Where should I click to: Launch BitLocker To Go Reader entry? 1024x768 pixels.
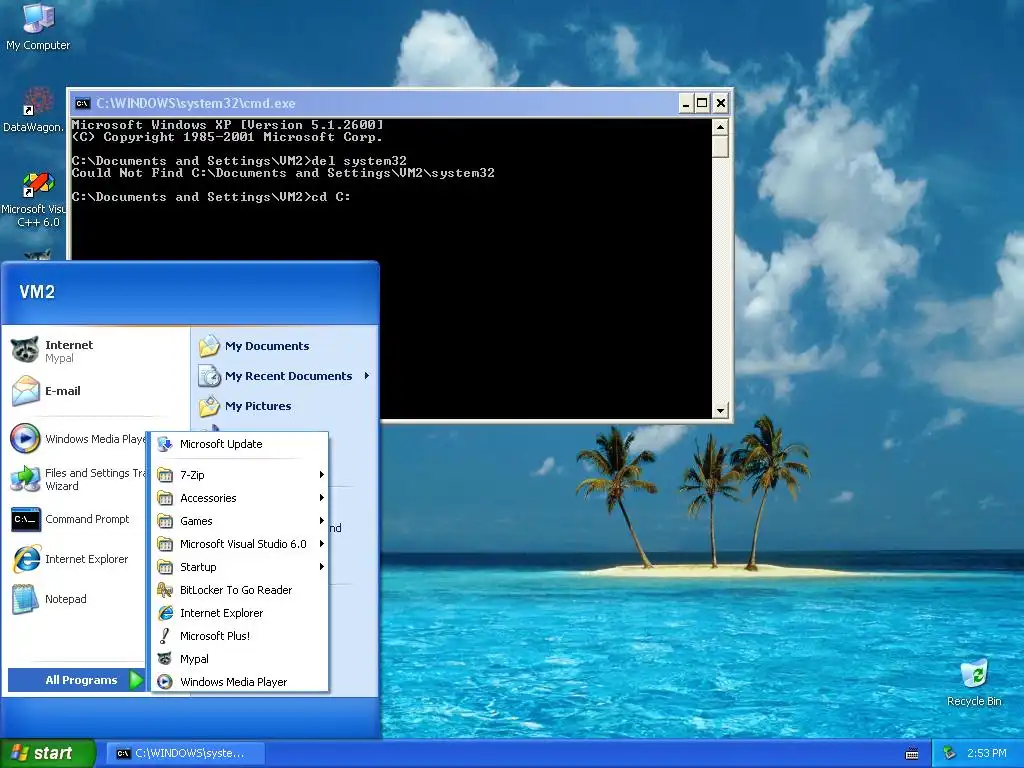coord(240,590)
